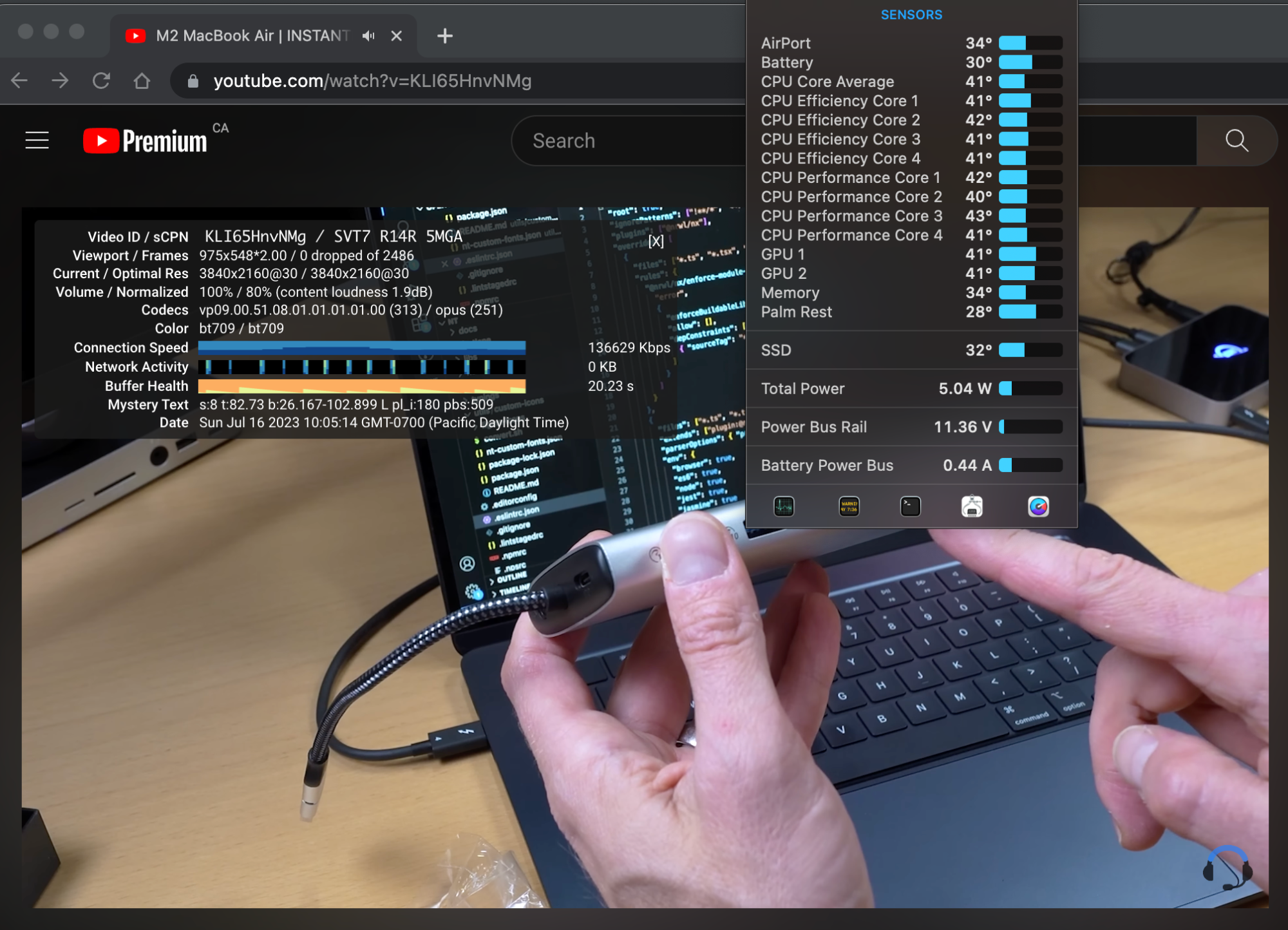Click the Codecs vp09 opus line
This screenshot has width=1288, height=930.
[x=351, y=310]
